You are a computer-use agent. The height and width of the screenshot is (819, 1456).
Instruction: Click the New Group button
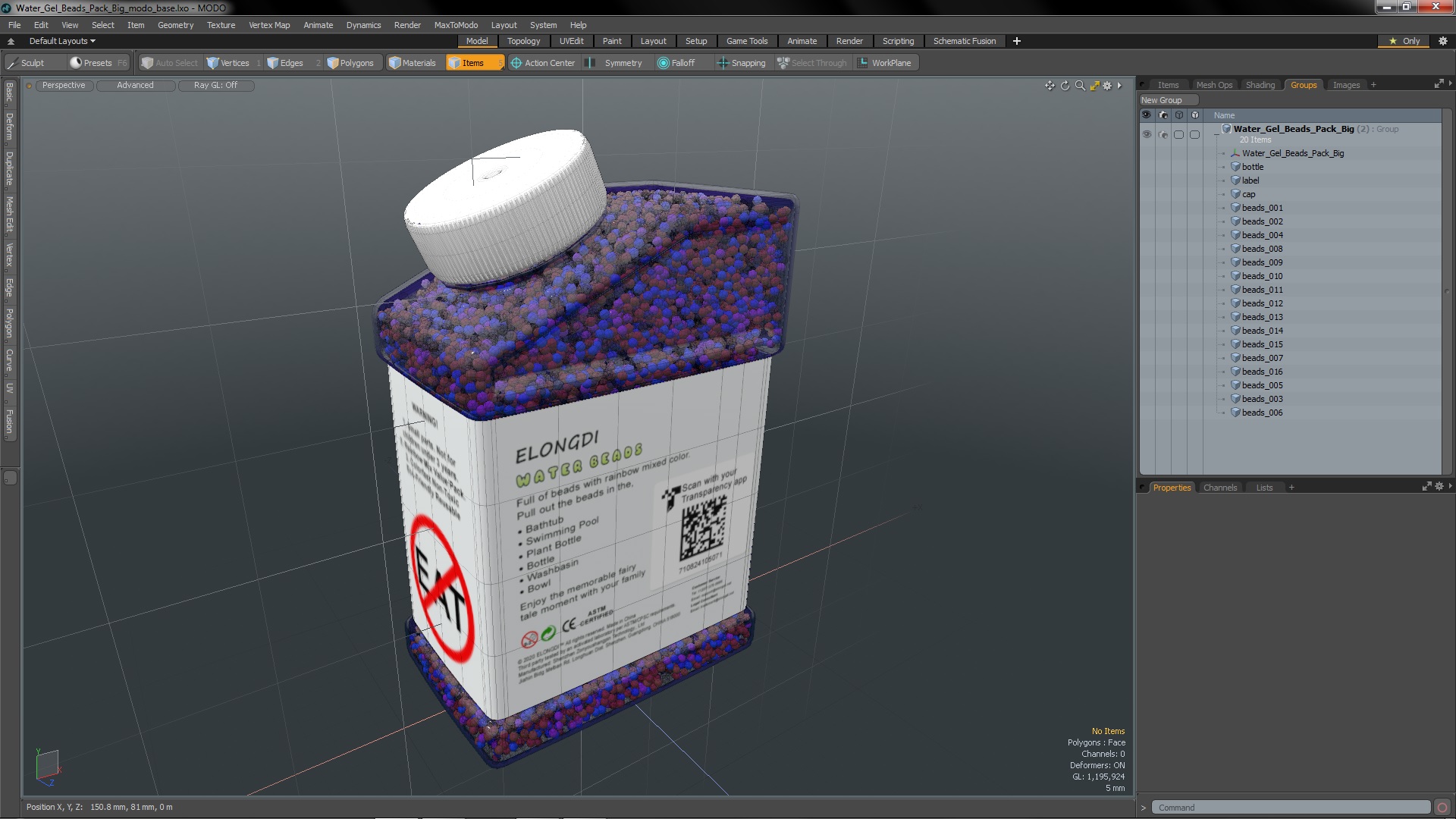(1168, 100)
